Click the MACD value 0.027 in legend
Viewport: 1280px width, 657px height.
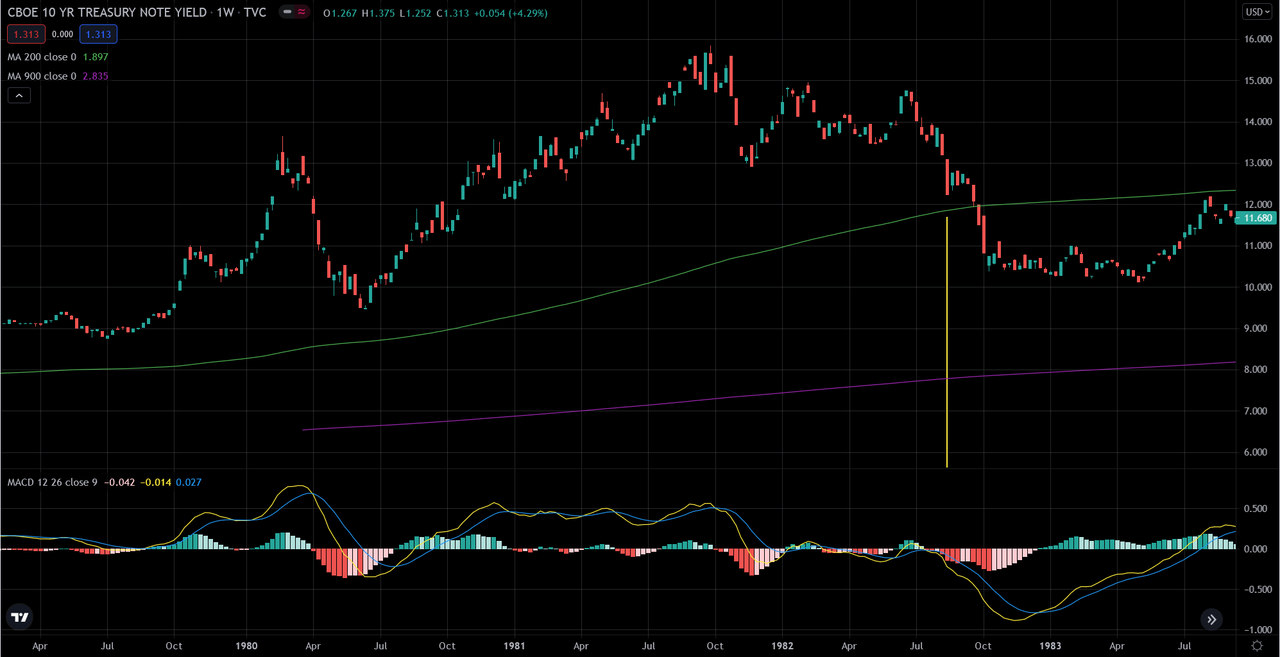click(188, 483)
